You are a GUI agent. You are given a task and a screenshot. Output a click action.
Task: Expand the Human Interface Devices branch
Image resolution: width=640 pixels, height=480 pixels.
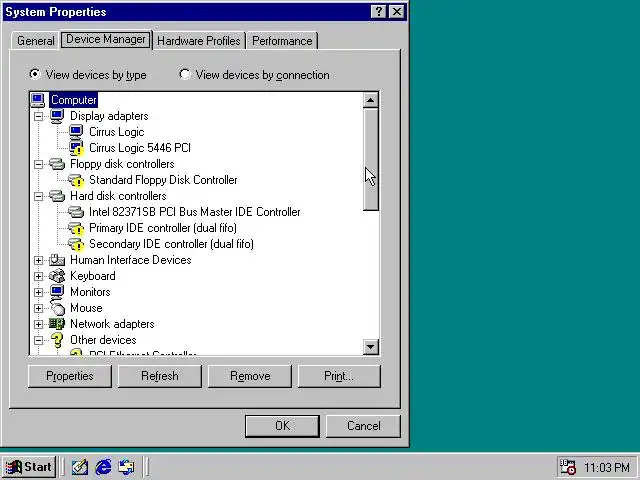pos(38,260)
